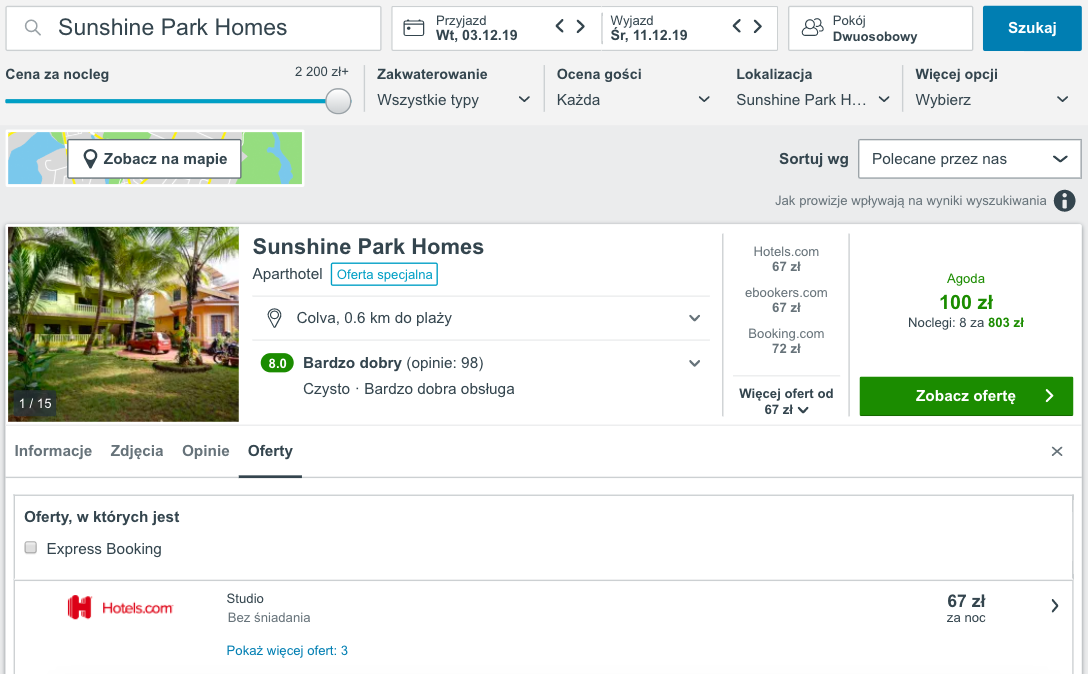Advance departure date to next day
Screen dimensions: 1088x674
757,27
